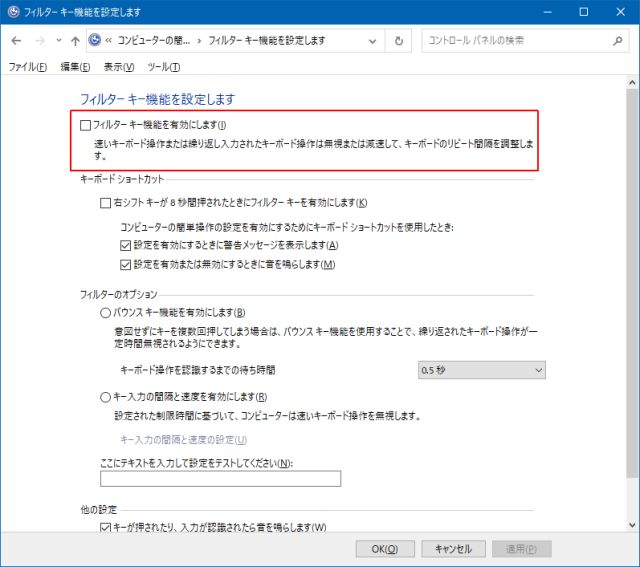Click the control panel icon in address bar
Image resolution: width=640 pixels, height=567 pixels.
[x=95, y=41]
